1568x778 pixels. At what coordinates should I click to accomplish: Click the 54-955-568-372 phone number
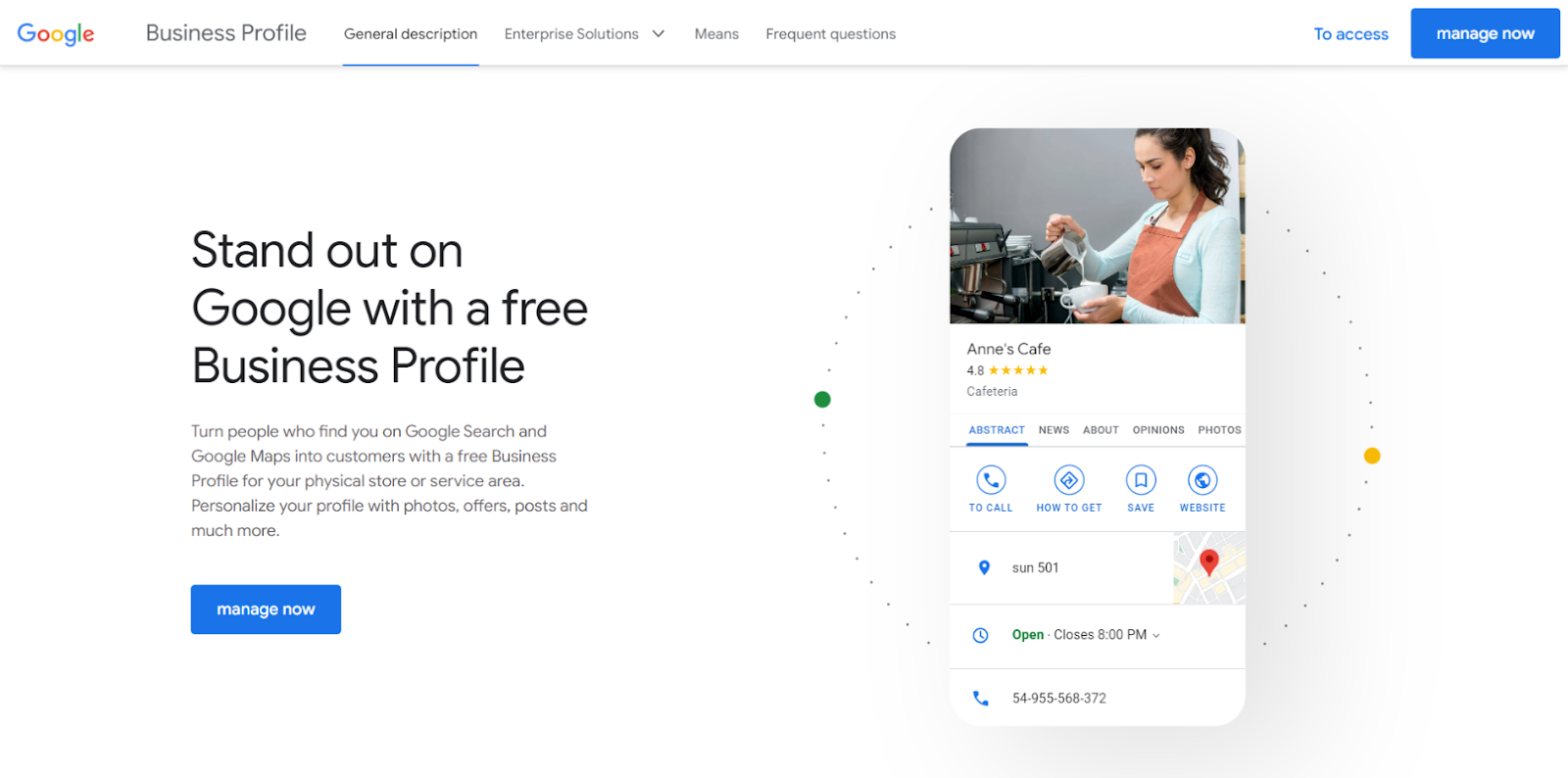click(x=1058, y=699)
